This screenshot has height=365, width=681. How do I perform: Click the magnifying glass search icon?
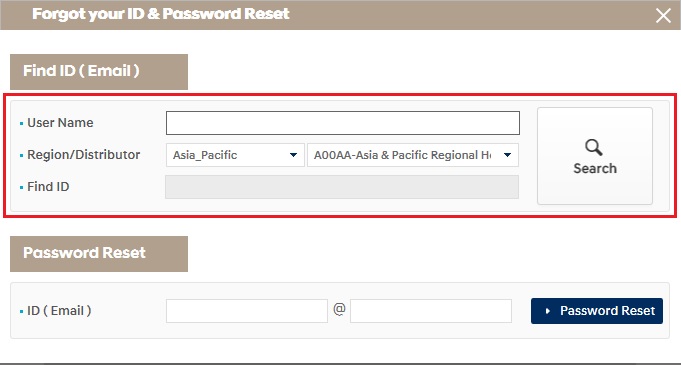point(594,148)
